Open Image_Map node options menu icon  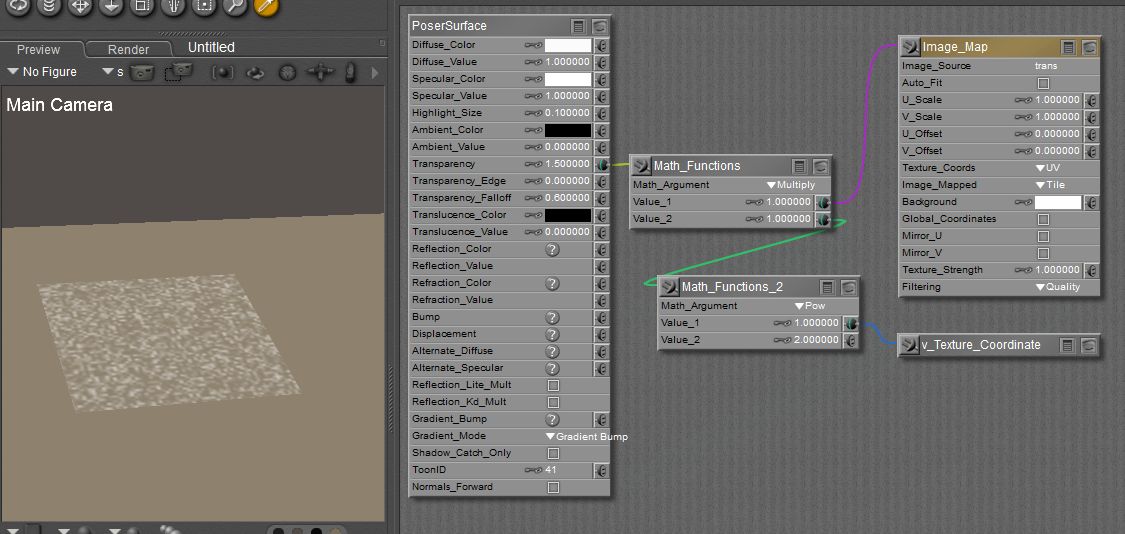pos(1068,47)
